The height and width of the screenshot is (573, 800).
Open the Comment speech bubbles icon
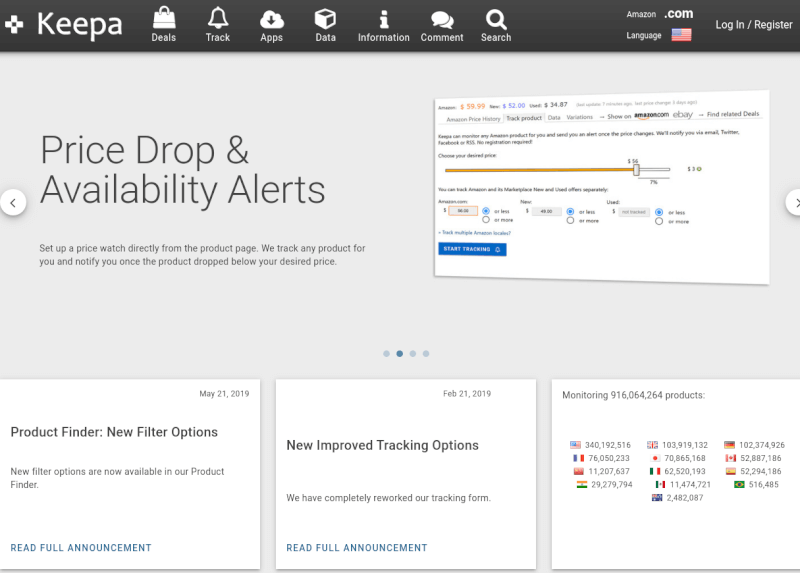(442, 20)
